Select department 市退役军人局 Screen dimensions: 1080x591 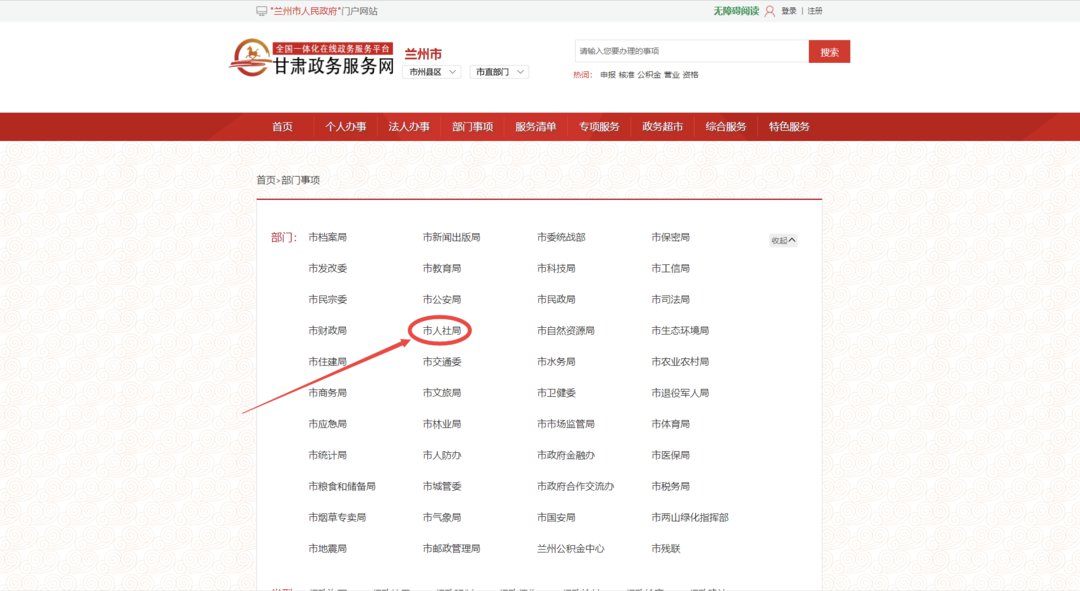tap(680, 393)
